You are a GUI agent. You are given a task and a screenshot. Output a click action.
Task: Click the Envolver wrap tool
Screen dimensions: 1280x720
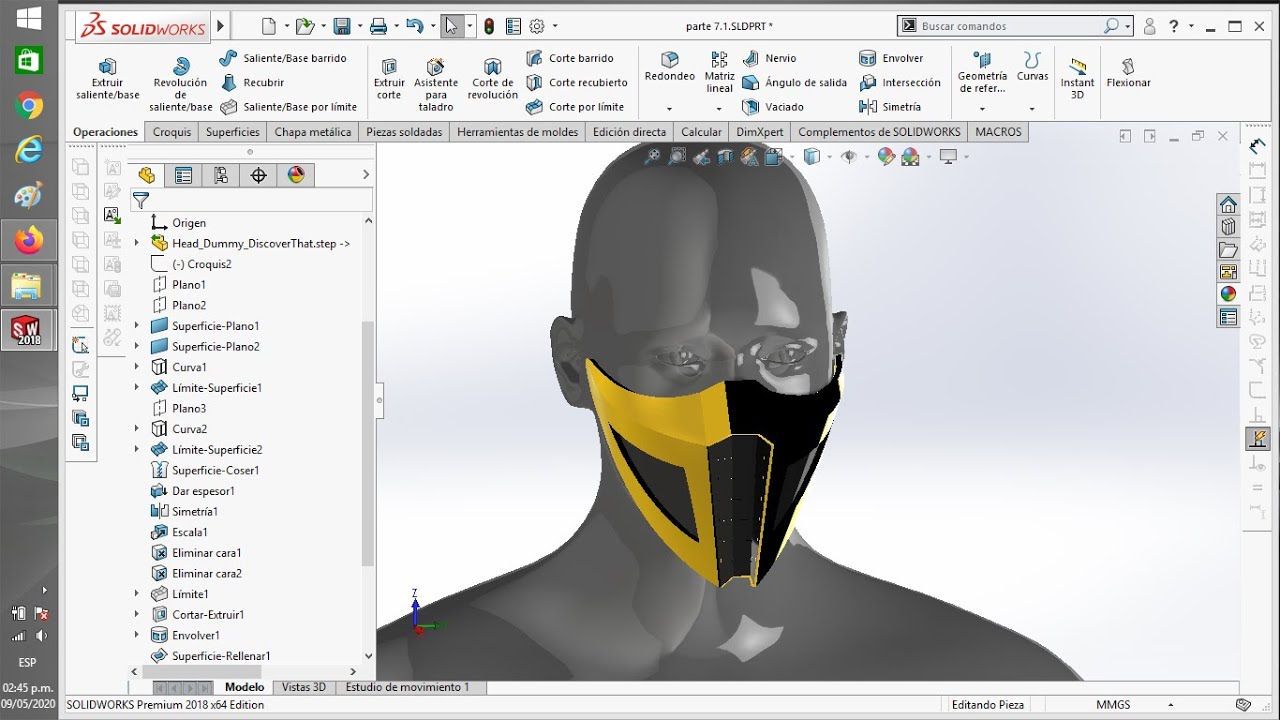coord(891,58)
